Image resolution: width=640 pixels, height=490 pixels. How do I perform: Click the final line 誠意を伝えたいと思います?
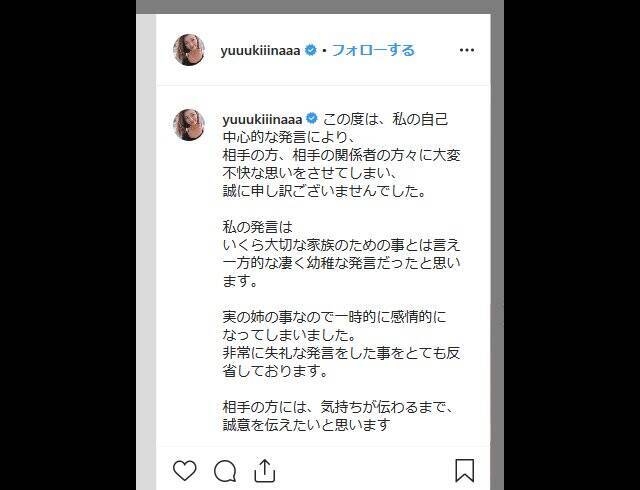coord(307,425)
